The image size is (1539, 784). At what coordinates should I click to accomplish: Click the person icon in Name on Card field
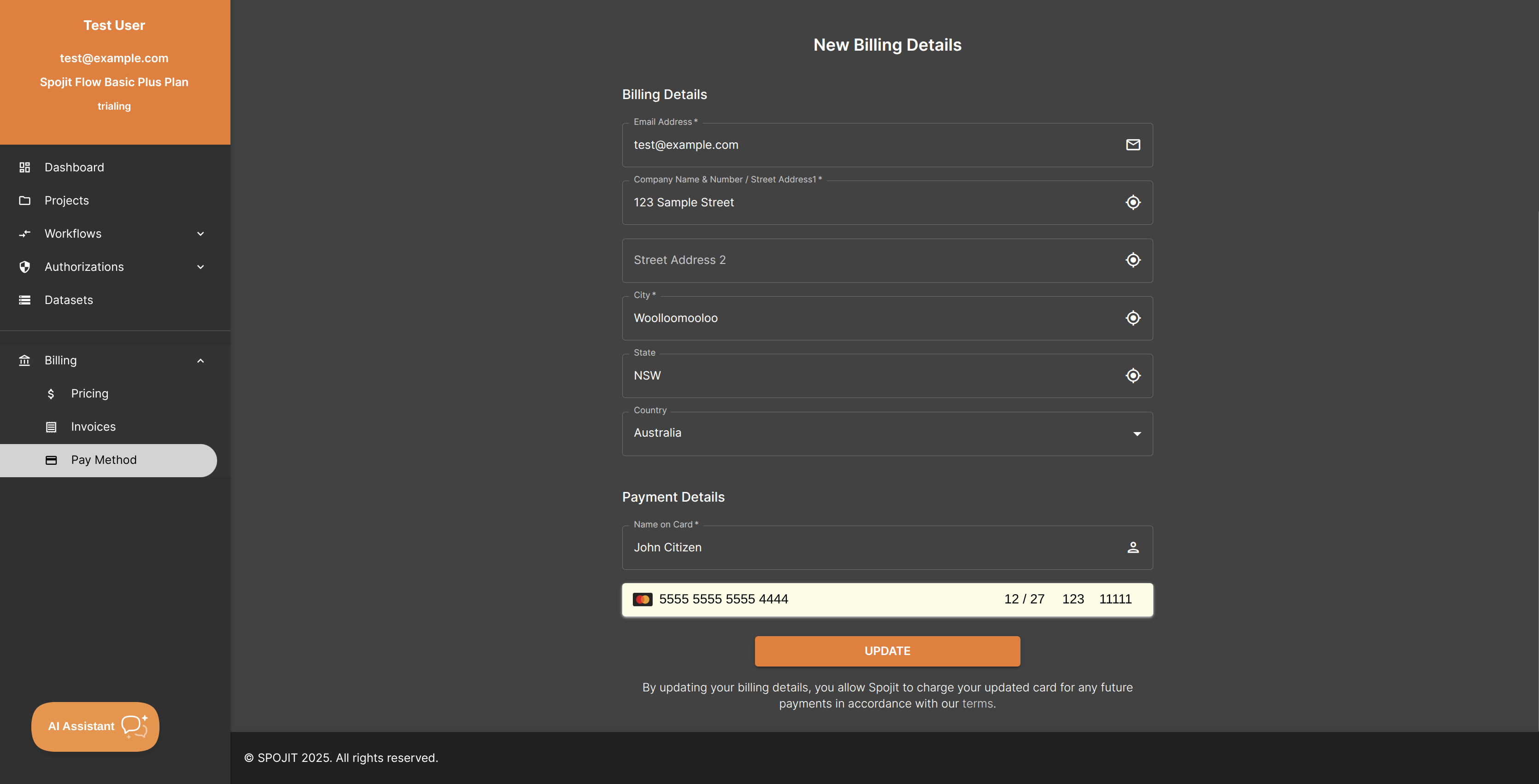(x=1133, y=548)
